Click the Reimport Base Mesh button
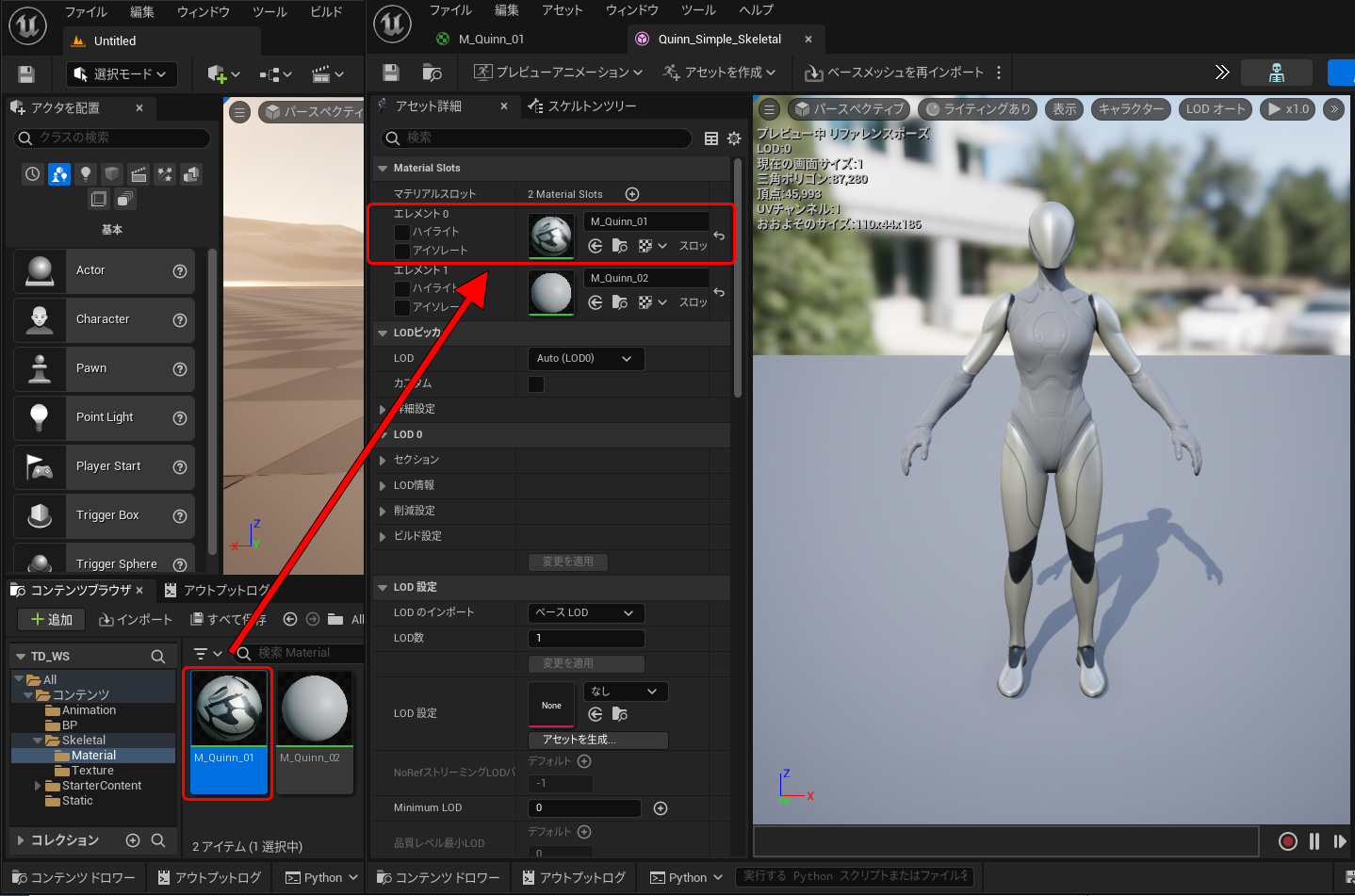Image resolution: width=1355 pixels, height=896 pixels. tap(893, 73)
